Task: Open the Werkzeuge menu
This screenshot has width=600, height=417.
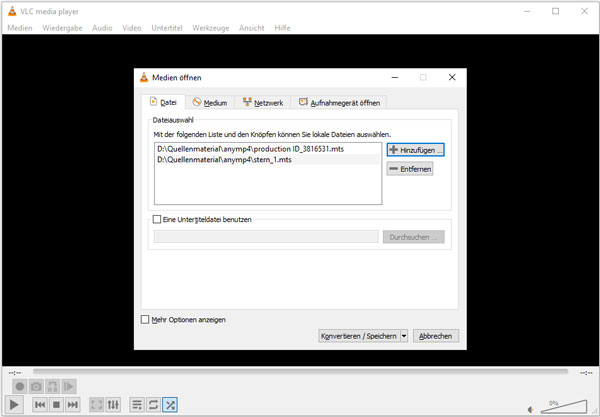Action: (x=211, y=28)
